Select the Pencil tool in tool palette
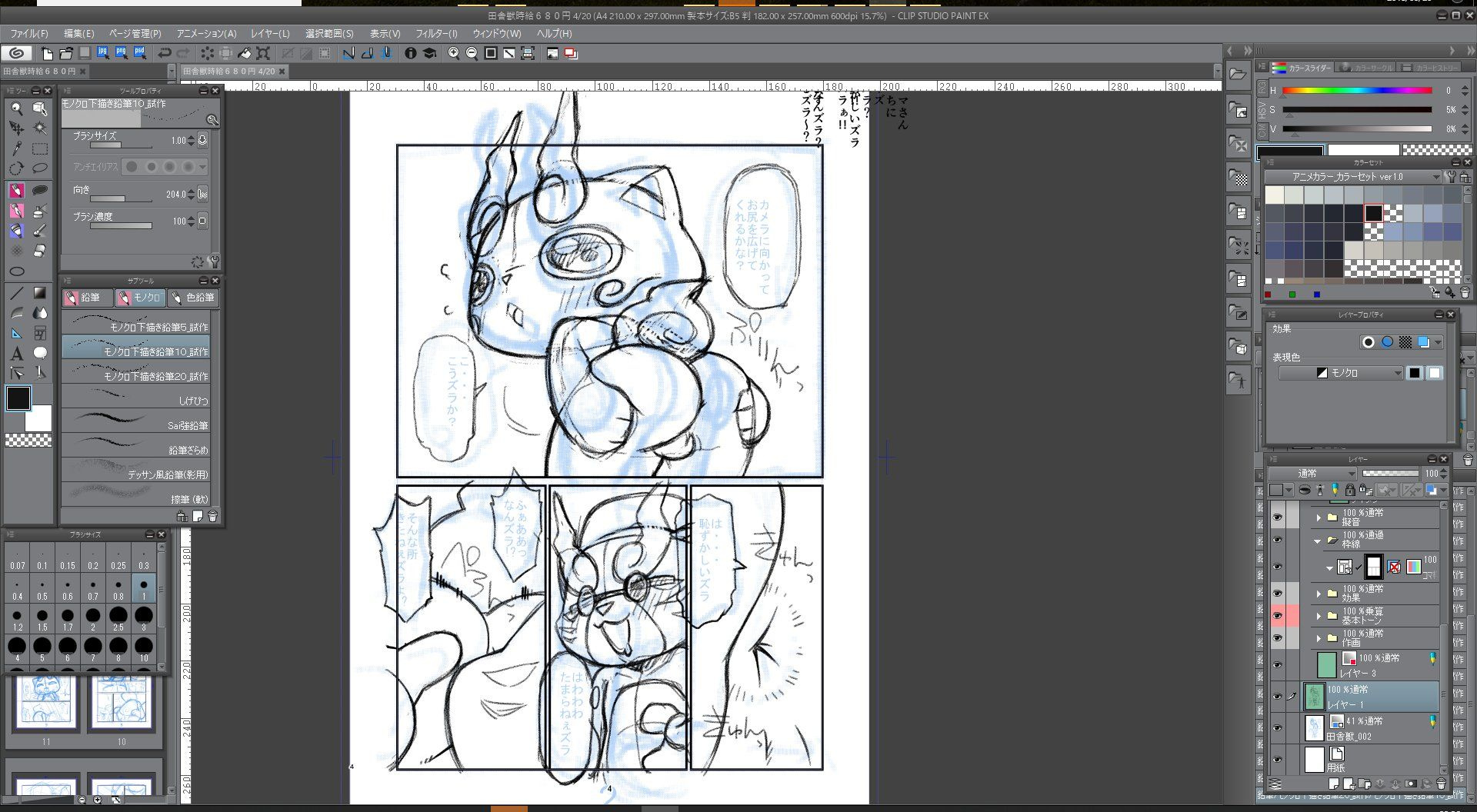Screen dimensions: 1477x812 pyautogui.click(x=16, y=190)
